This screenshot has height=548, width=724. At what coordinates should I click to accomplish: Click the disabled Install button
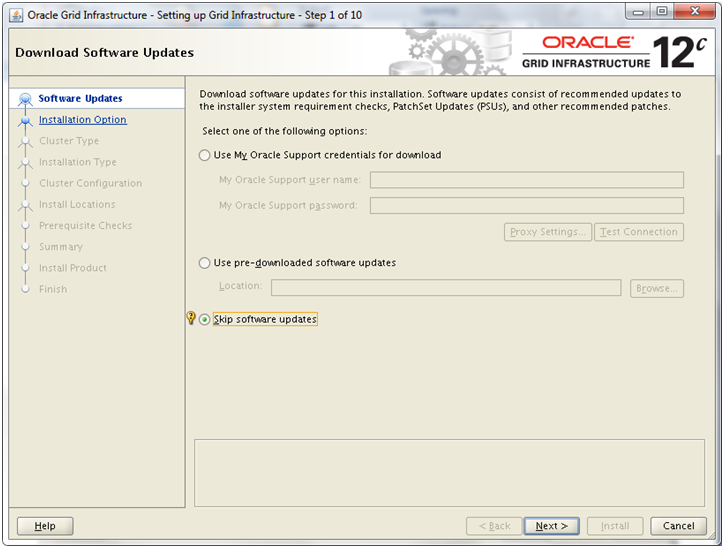click(x=615, y=526)
